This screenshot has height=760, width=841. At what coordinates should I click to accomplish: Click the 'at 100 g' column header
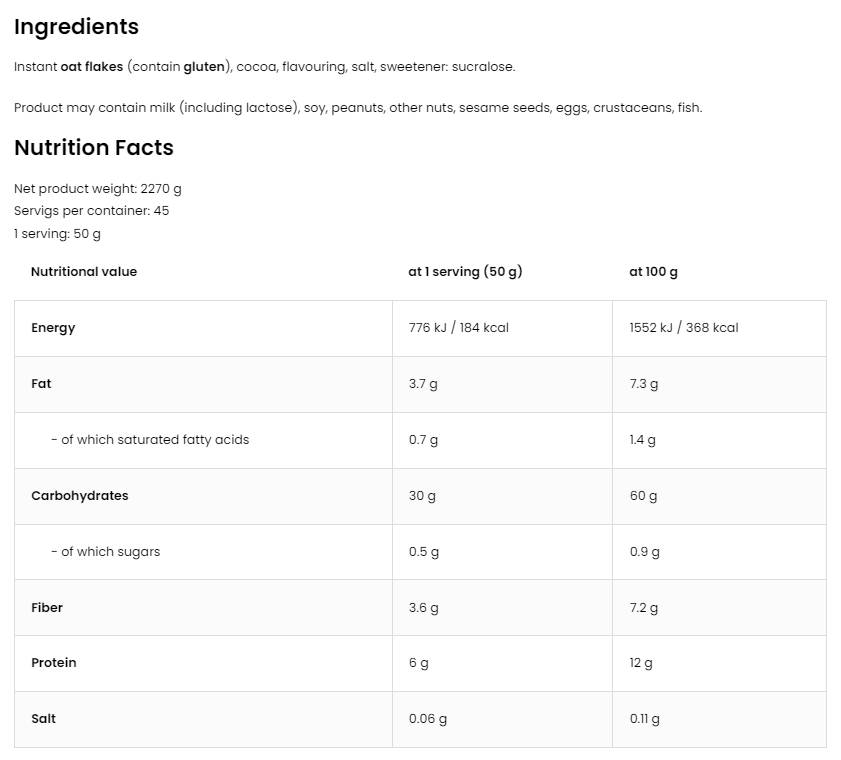click(653, 272)
